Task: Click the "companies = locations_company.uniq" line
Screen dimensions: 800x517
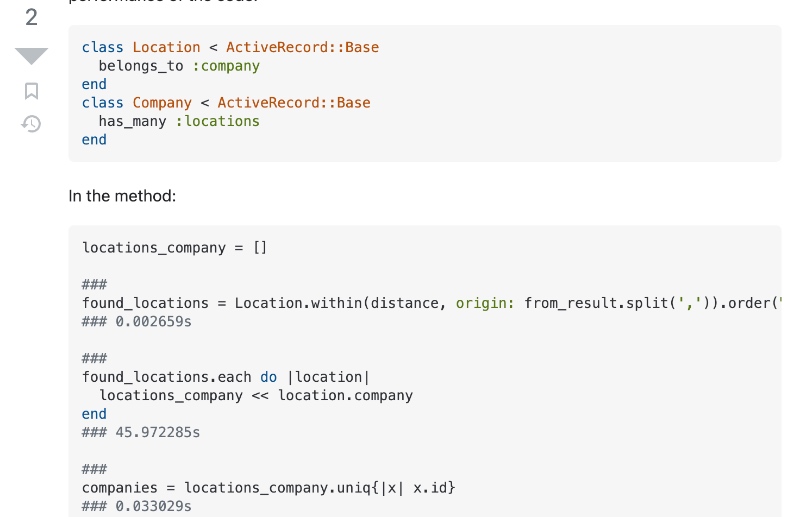Action: pos(268,488)
